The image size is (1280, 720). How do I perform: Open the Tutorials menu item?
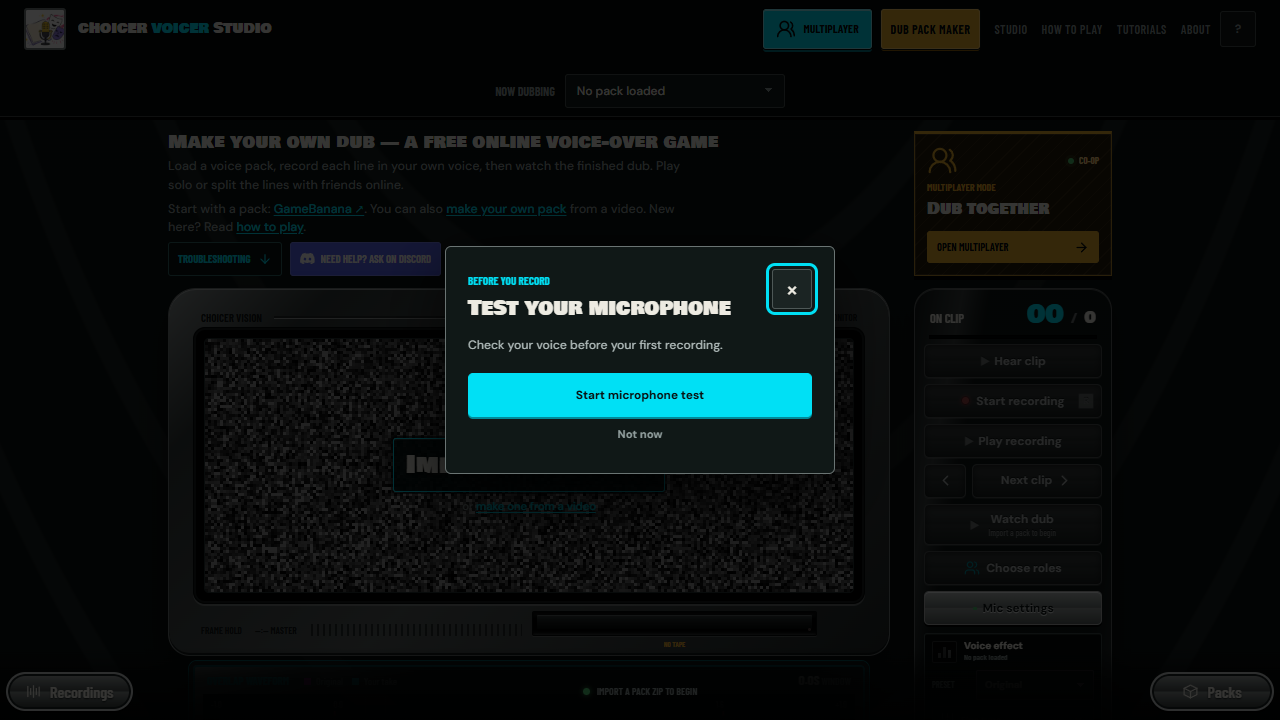pyautogui.click(x=1142, y=30)
